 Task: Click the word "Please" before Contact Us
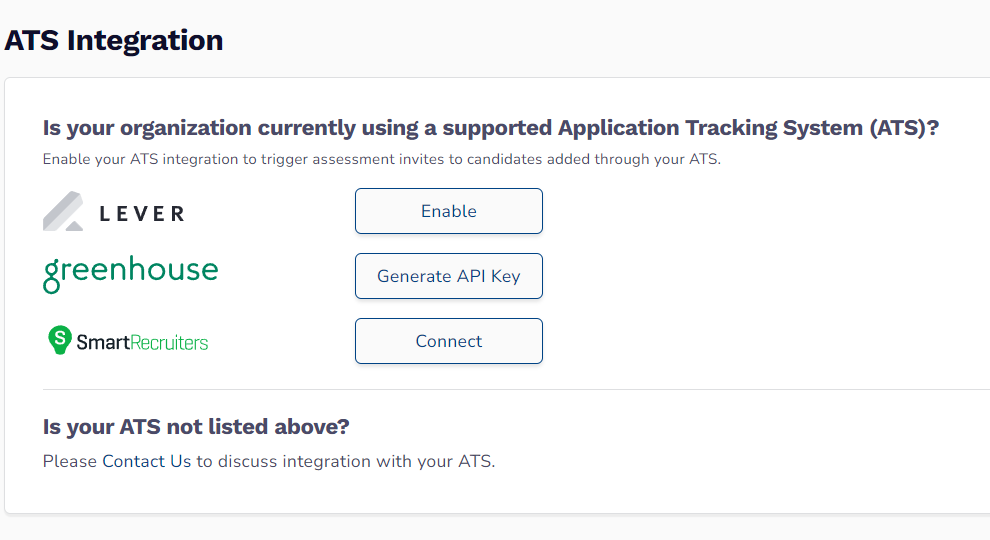point(69,461)
